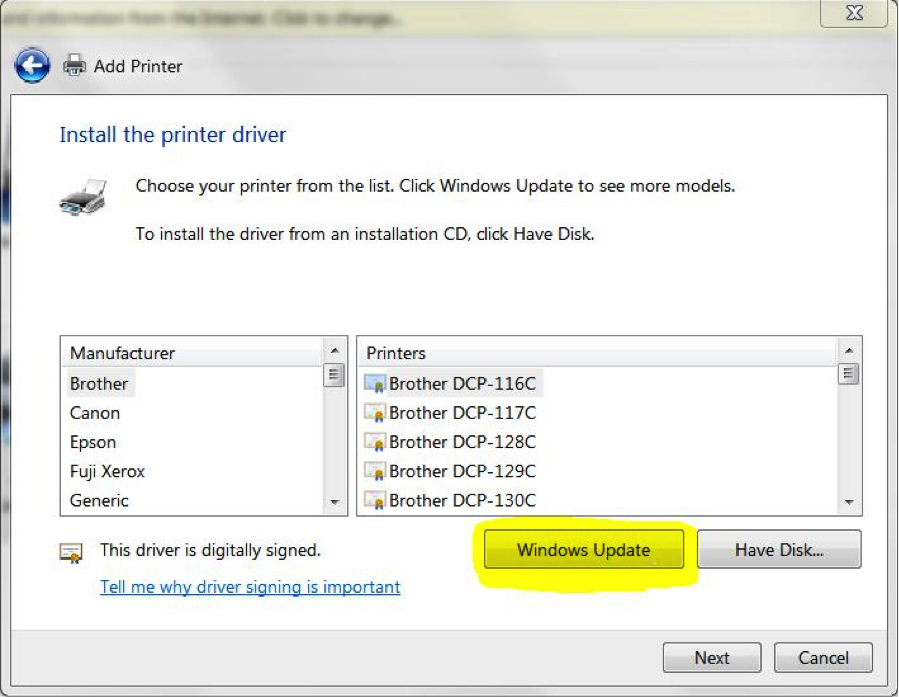Click the Add Printer title icon
899x697 pixels.
(x=75, y=66)
